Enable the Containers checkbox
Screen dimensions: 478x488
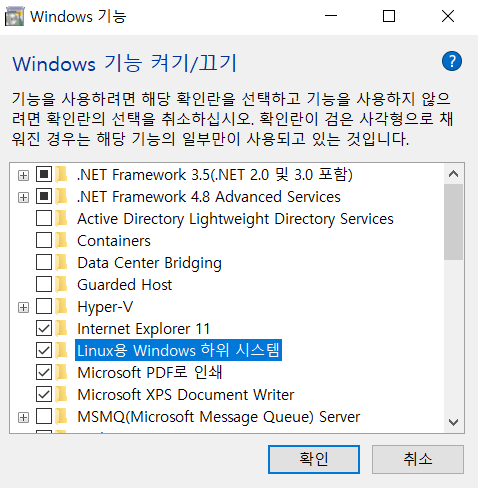pos(44,241)
